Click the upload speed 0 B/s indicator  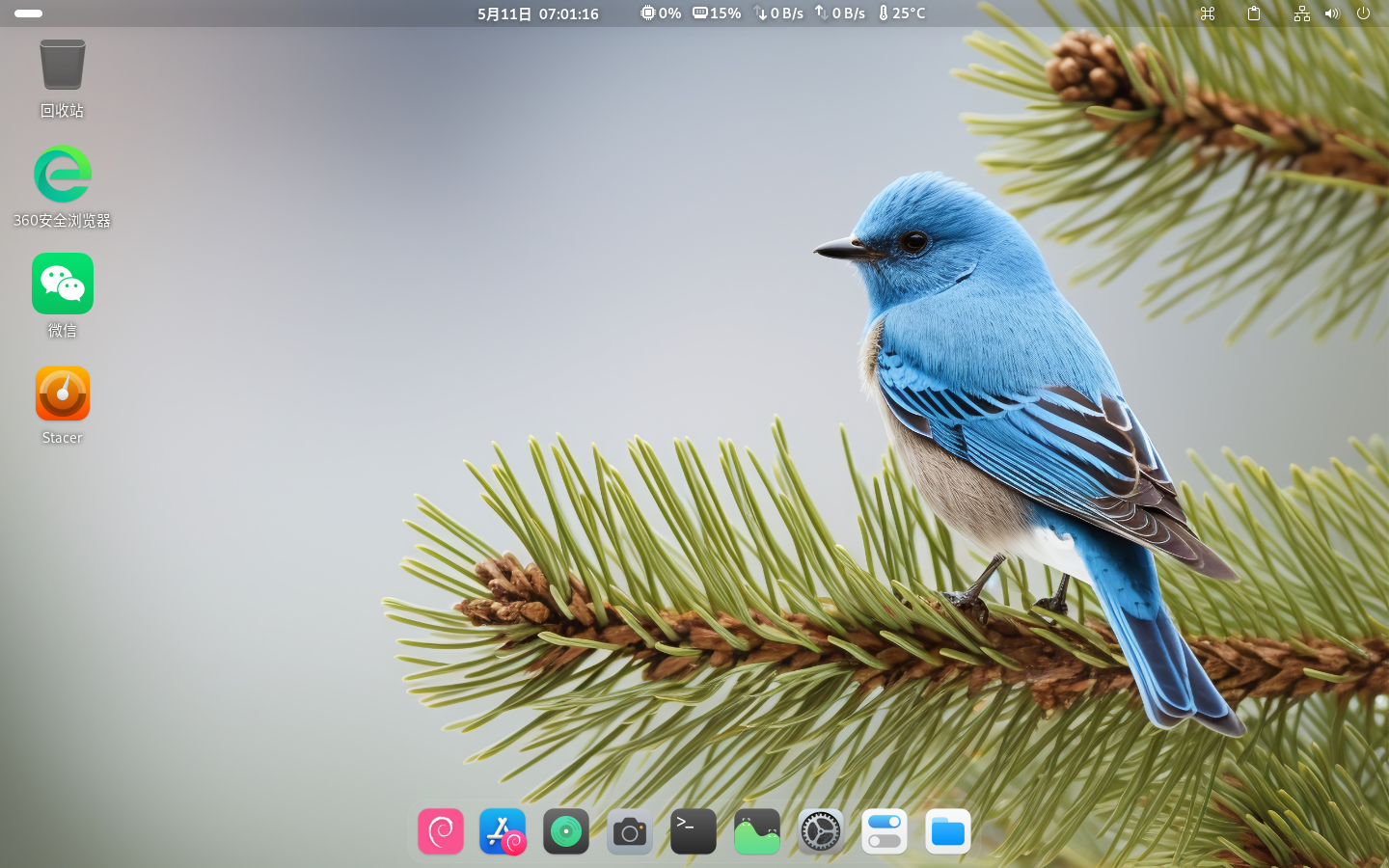pyautogui.click(x=839, y=14)
